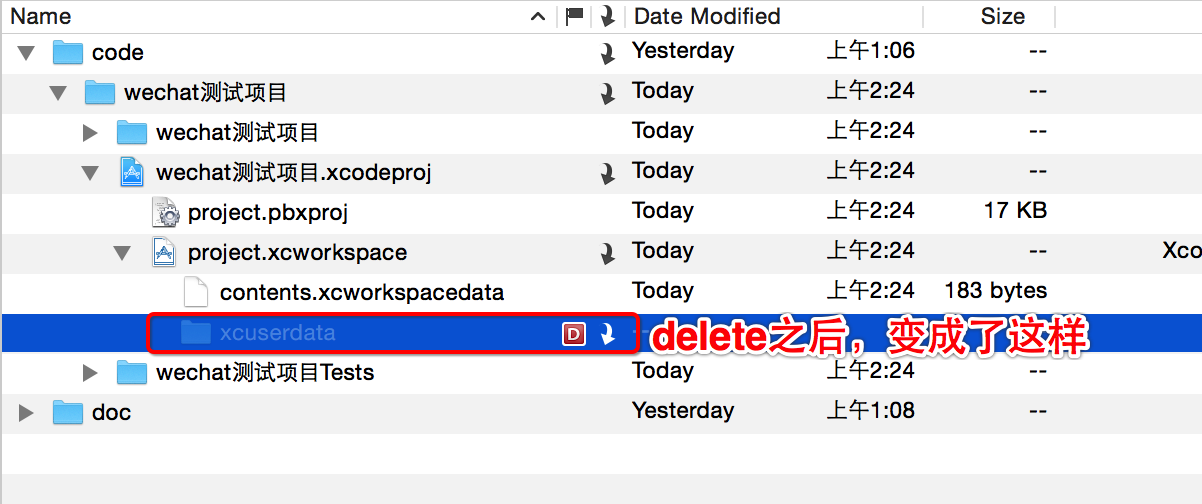Click the project.xcworkspace file icon
This screenshot has height=504, width=1202.
tap(165, 252)
